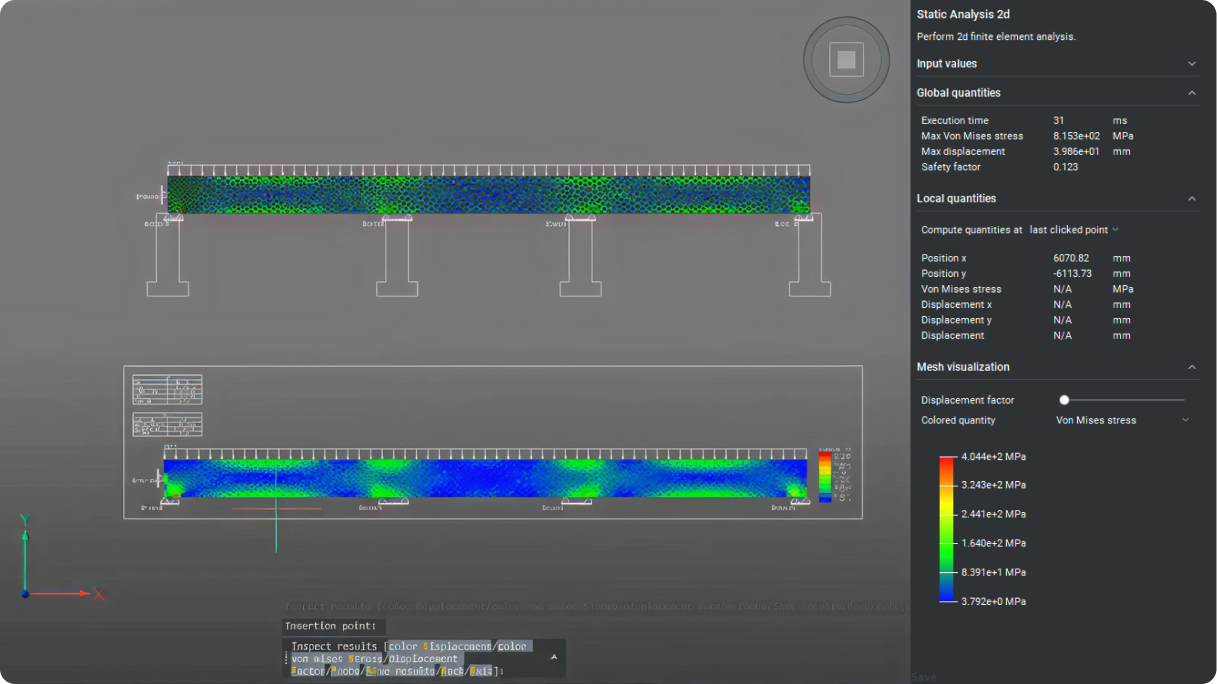This screenshot has width=1217, height=684.
Task: Collapse the Local quantities section
Action: [x=1192, y=198]
